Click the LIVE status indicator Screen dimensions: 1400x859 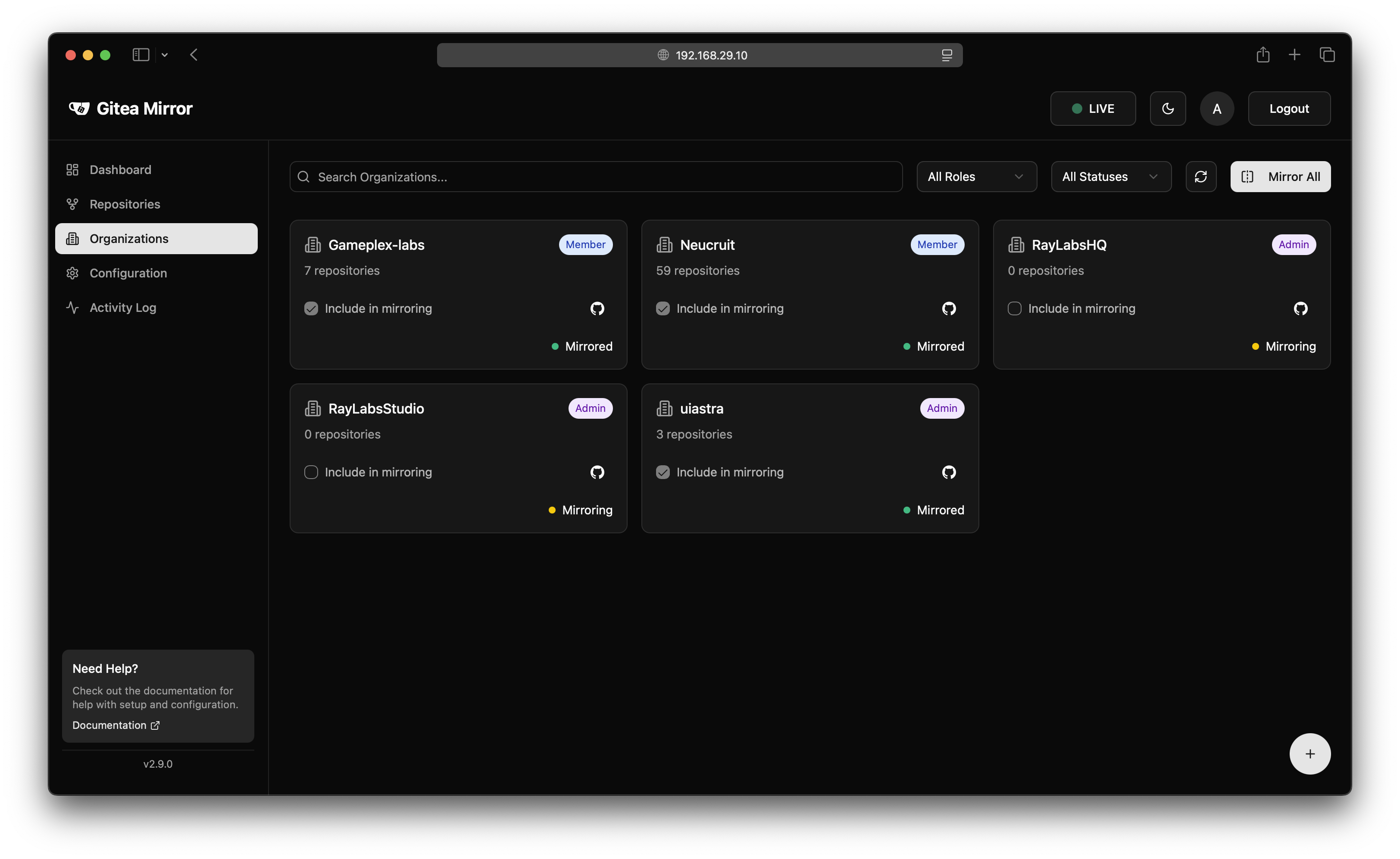tap(1093, 109)
